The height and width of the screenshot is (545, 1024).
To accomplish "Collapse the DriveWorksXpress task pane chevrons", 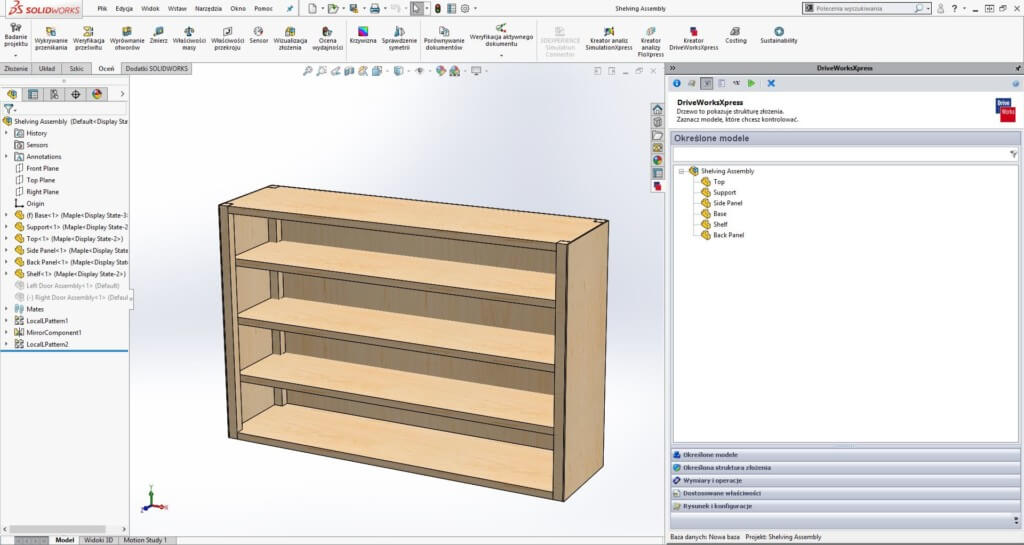I will [x=673, y=68].
